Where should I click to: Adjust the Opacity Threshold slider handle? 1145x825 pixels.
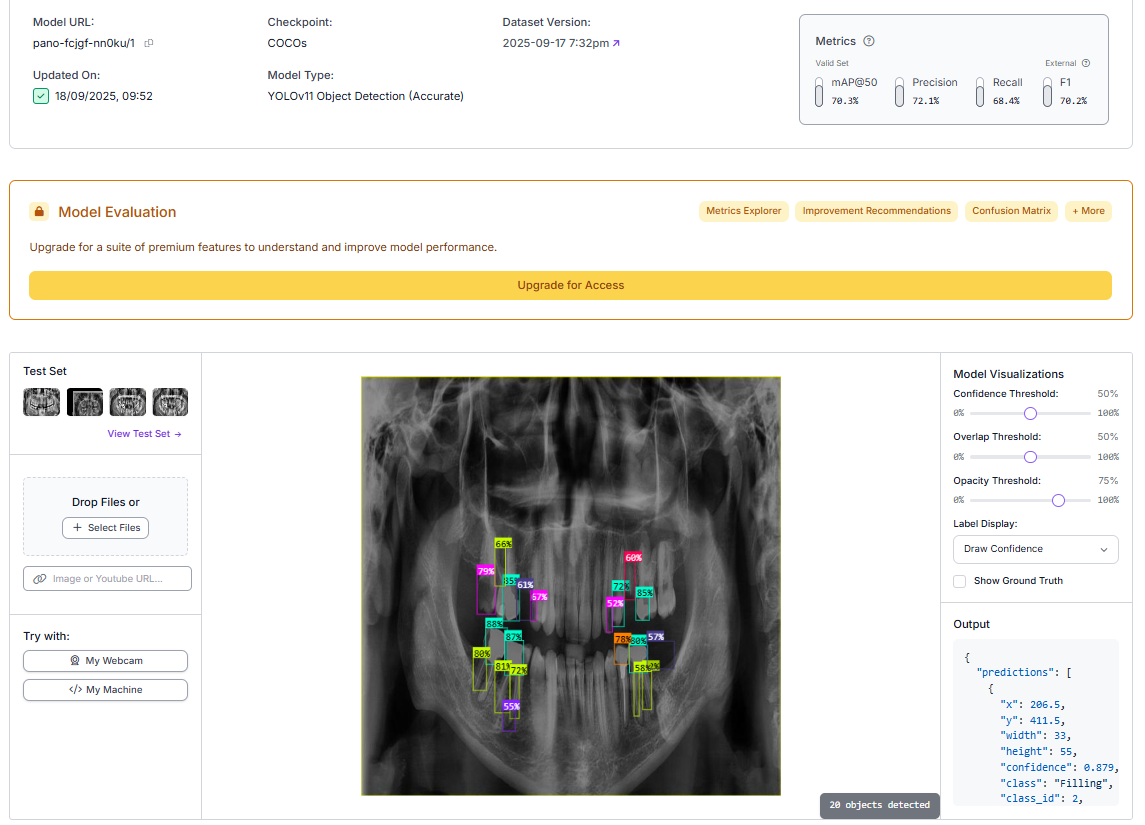tap(1058, 500)
